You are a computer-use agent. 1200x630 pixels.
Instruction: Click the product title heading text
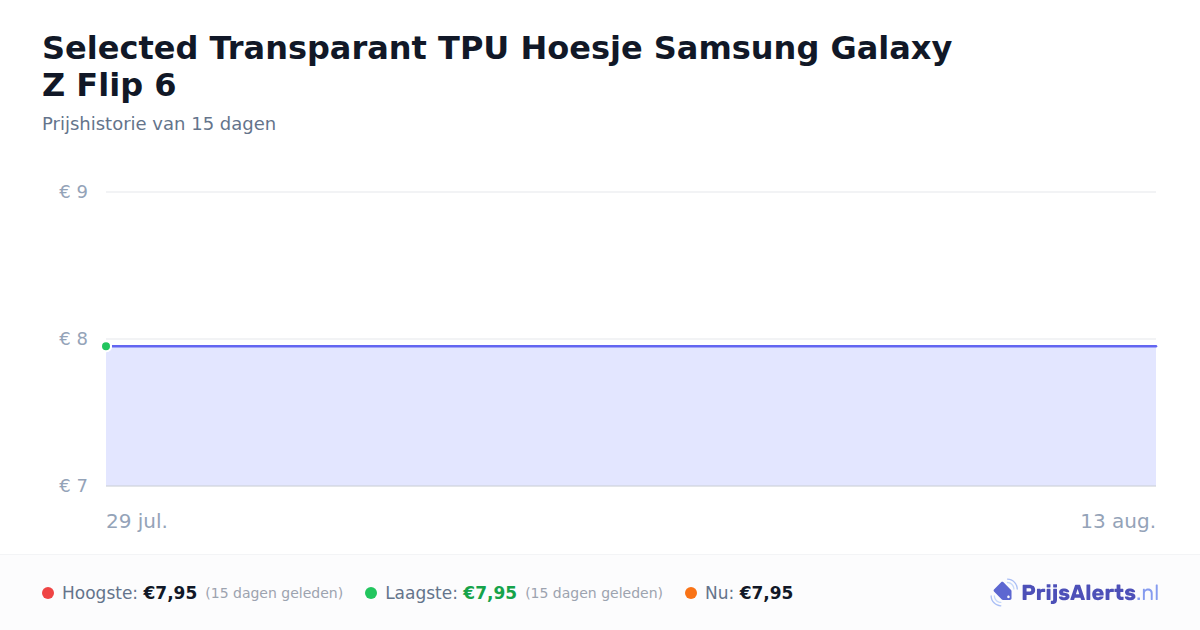pos(497,66)
